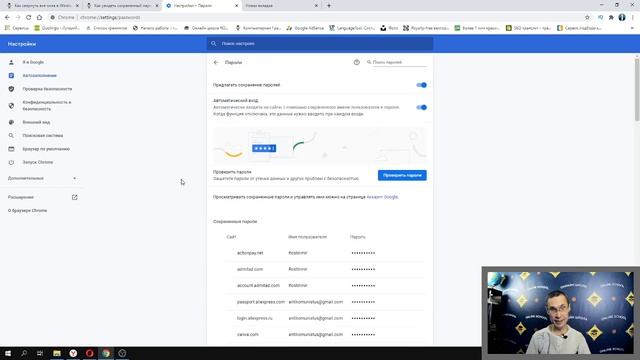Toggle Автоматический вход switch

pyautogui.click(x=421, y=107)
